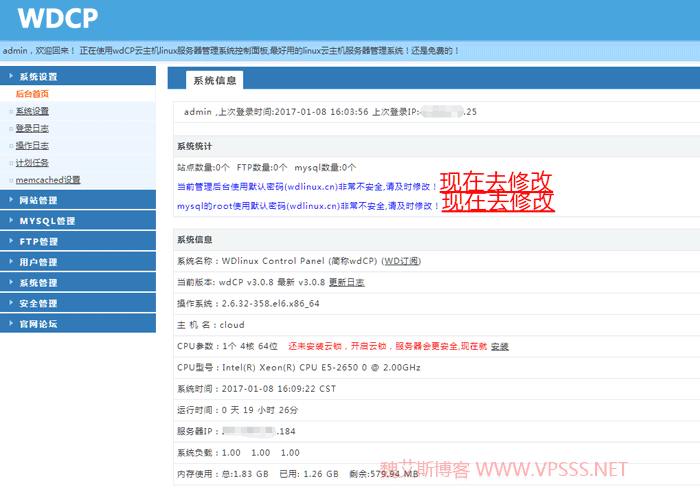Open the 官网论坛 sidebar item

point(38,324)
